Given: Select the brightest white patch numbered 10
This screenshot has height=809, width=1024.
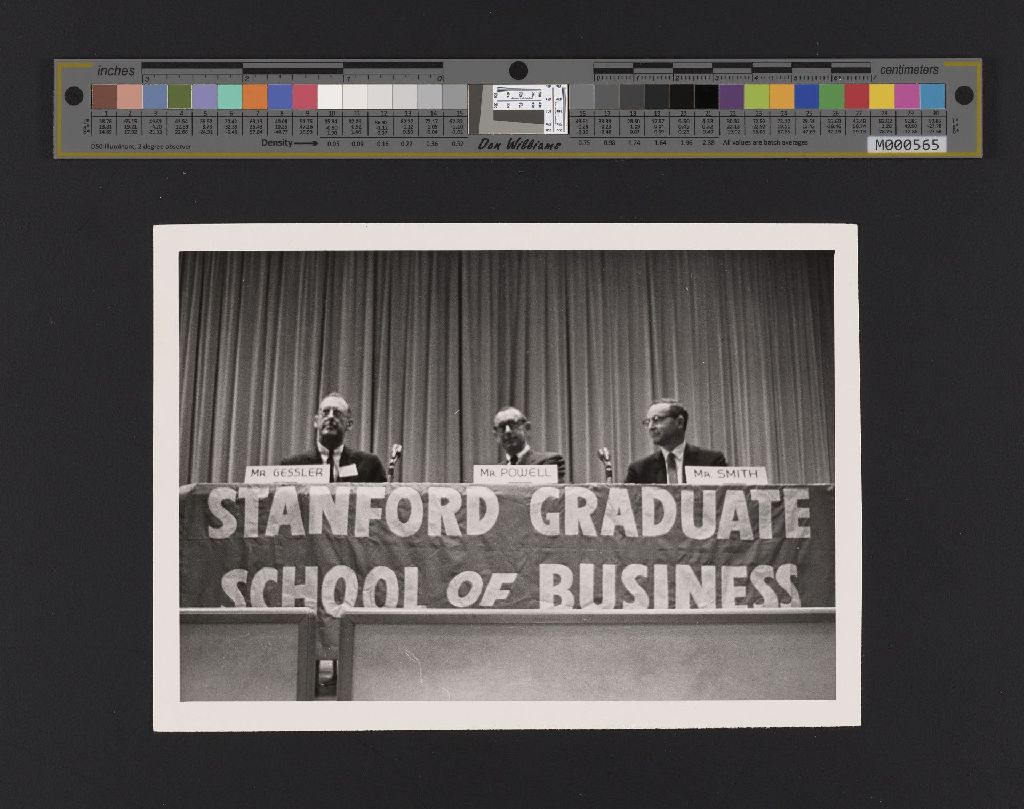Looking at the screenshot, I should coord(330,97).
